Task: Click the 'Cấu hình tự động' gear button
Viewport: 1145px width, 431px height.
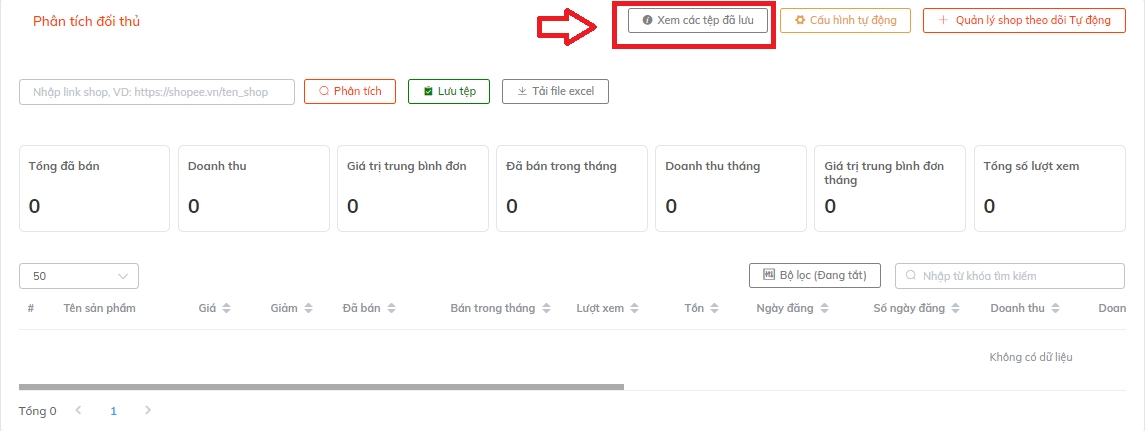Action: click(845, 20)
